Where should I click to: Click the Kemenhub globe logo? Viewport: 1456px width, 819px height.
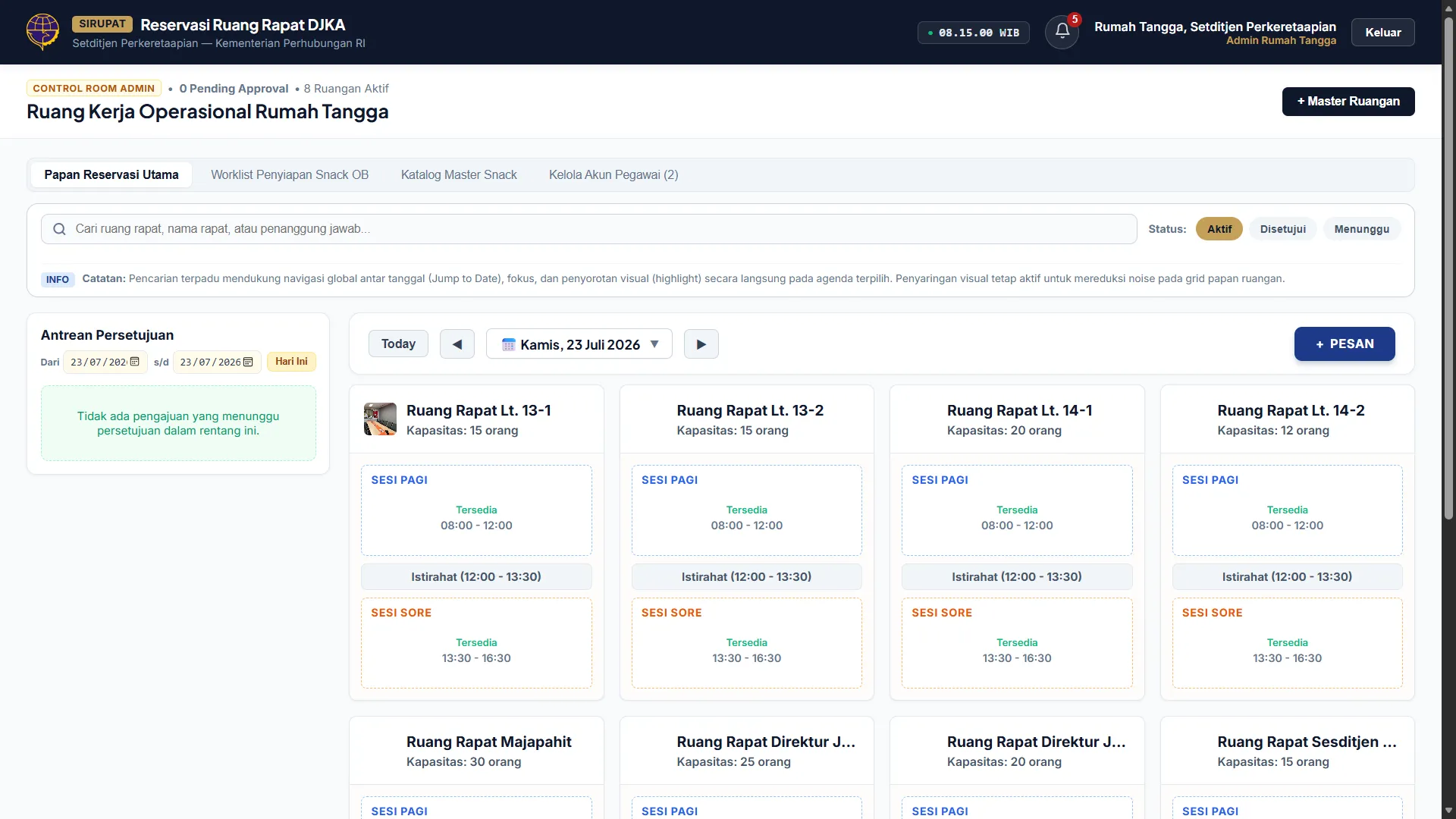coord(42,32)
